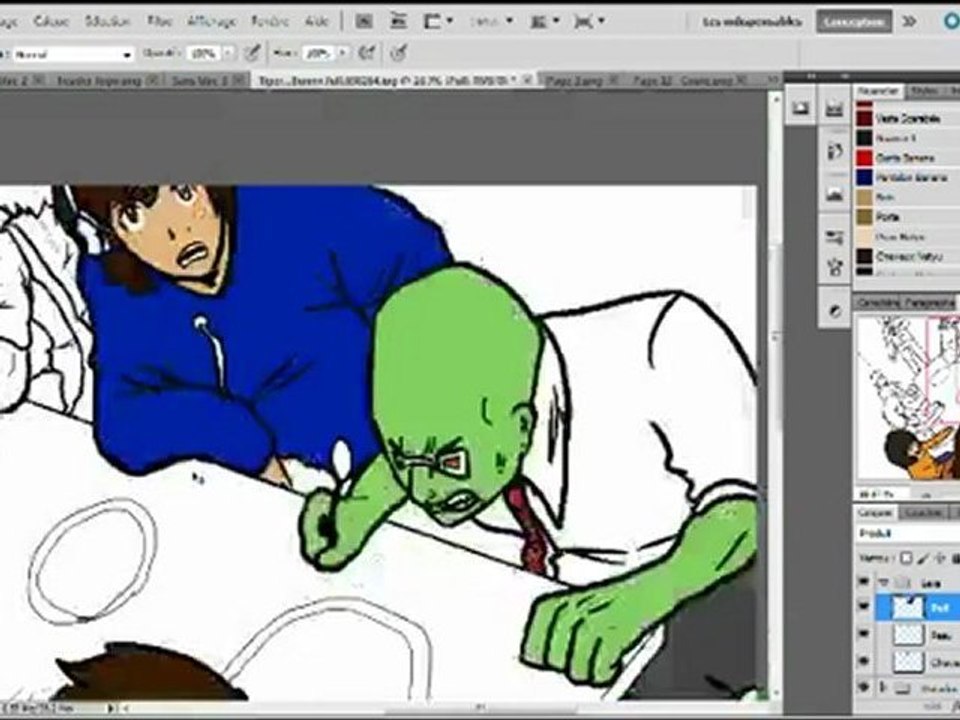This screenshot has width=960, height=720.
Task: Toggle tablet pressure for opacity icon
Action: click(x=252, y=53)
